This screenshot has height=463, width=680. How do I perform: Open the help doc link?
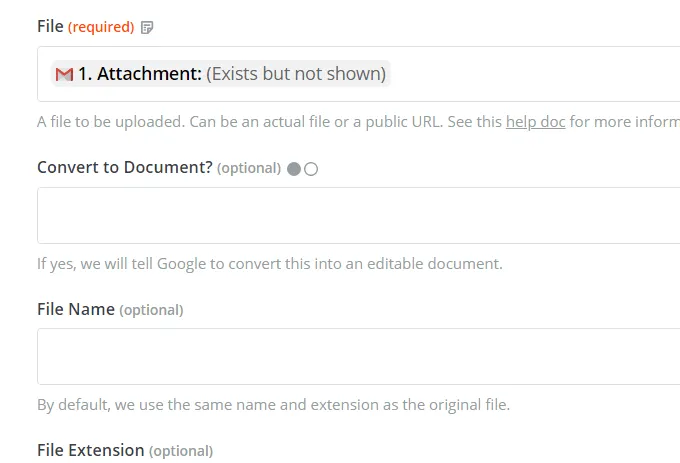click(x=535, y=122)
